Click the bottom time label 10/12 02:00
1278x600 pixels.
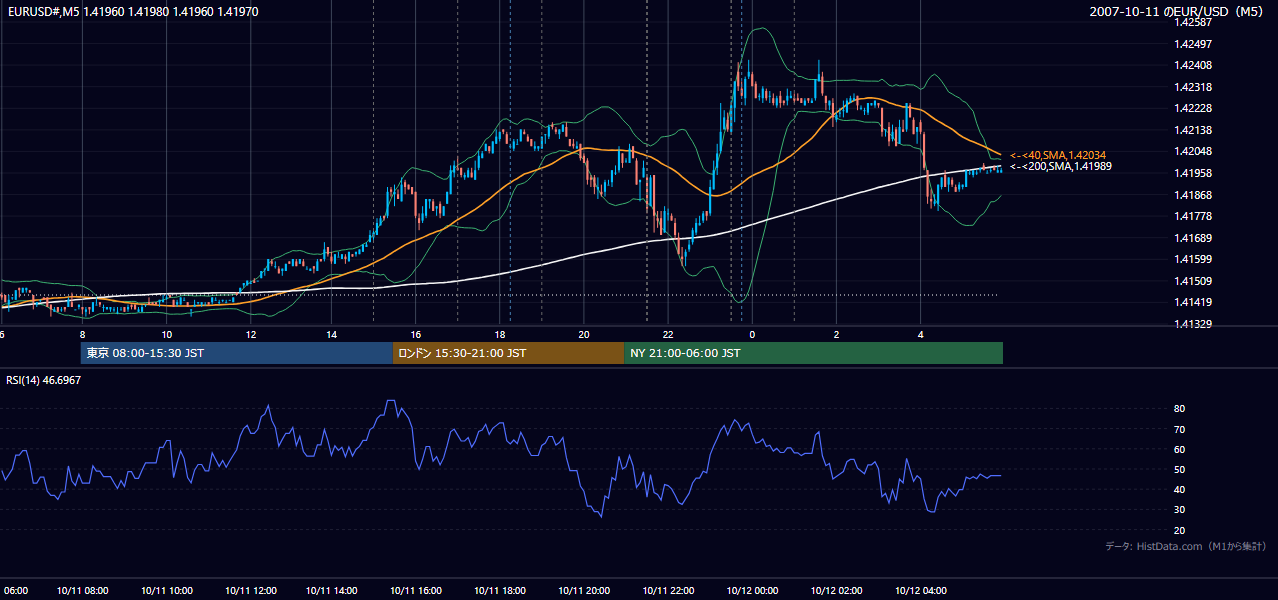(x=837, y=591)
